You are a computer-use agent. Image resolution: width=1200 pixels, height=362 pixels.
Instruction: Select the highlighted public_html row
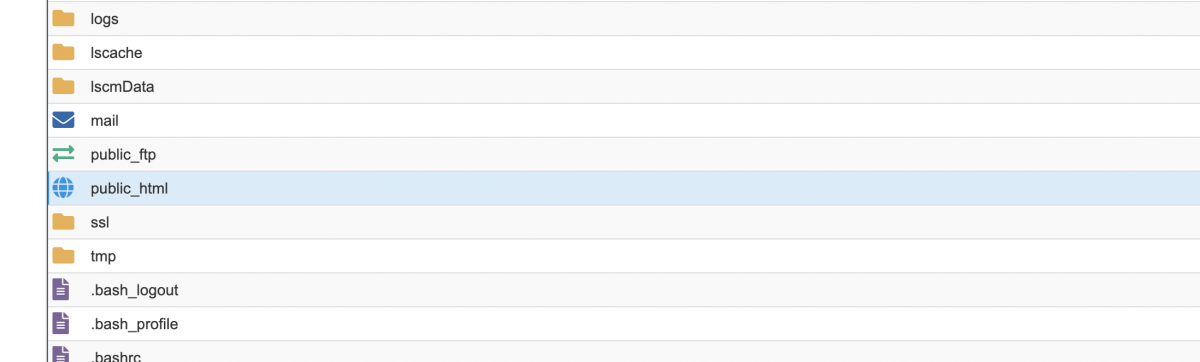coord(623,188)
